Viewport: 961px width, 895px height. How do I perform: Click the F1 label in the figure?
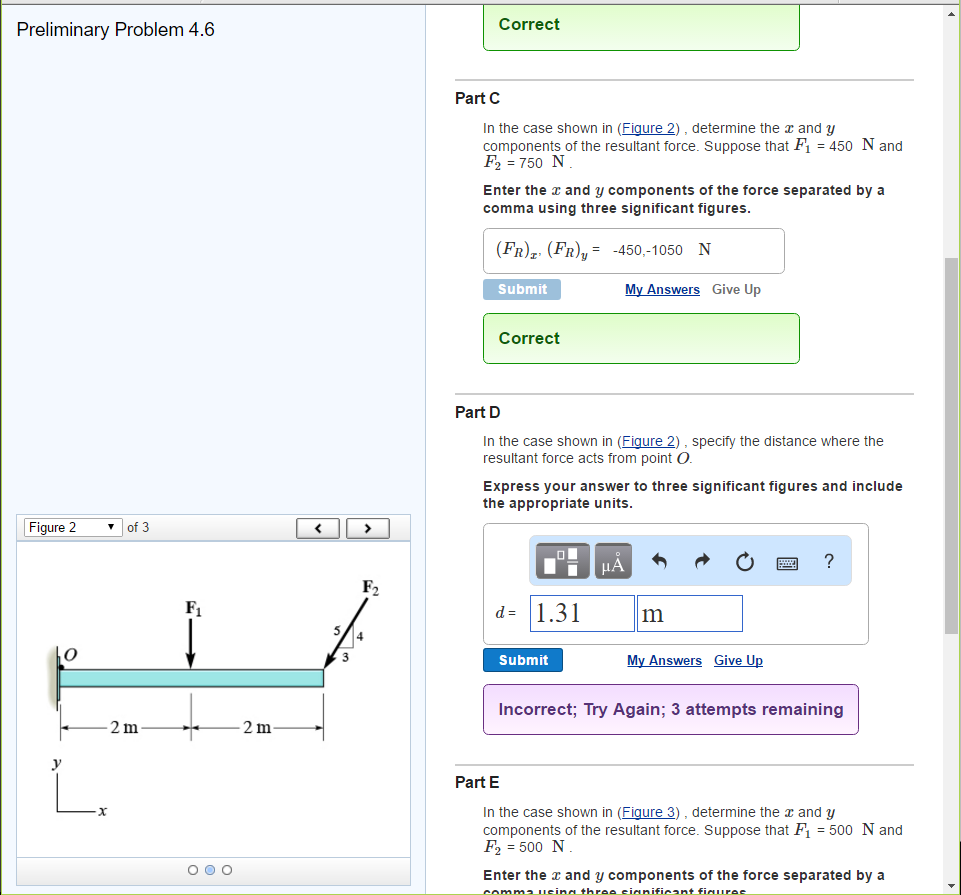click(x=193, y=608)
